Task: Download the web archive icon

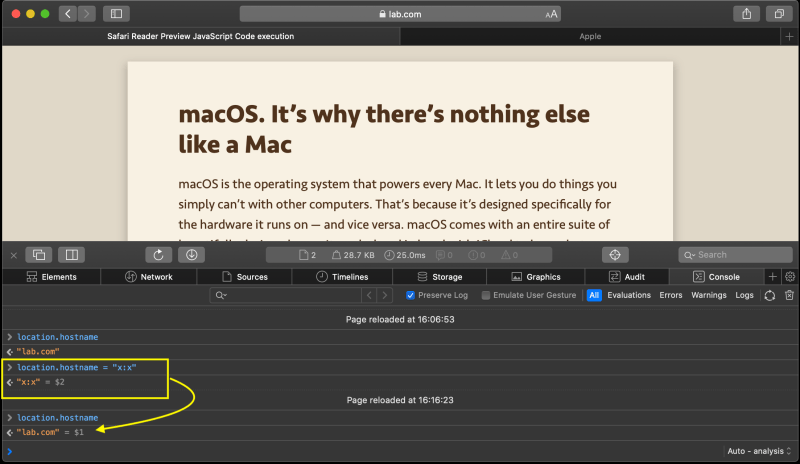Action: tap(191, 255)
